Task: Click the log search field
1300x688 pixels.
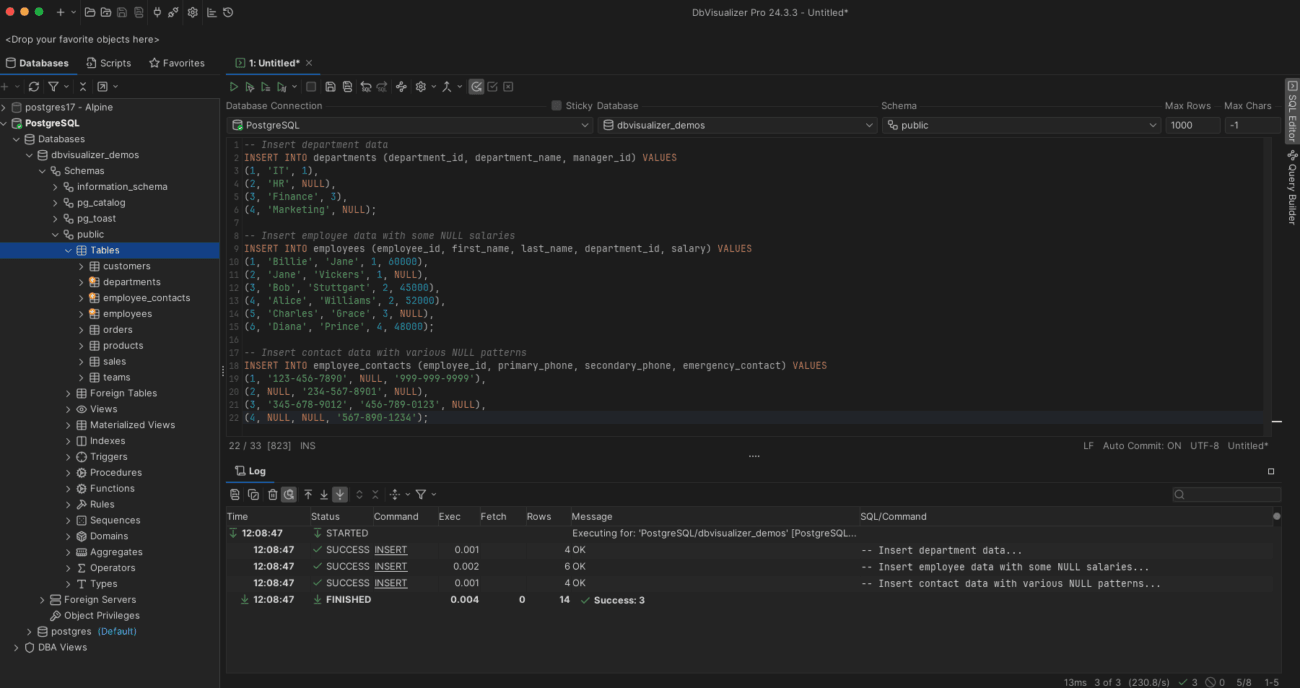Action: (x=1228, y=493)
